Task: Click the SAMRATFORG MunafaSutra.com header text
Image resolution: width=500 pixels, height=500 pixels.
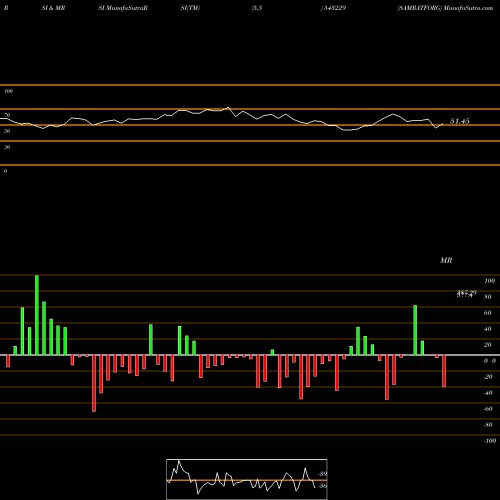Action: click(445, 8)
